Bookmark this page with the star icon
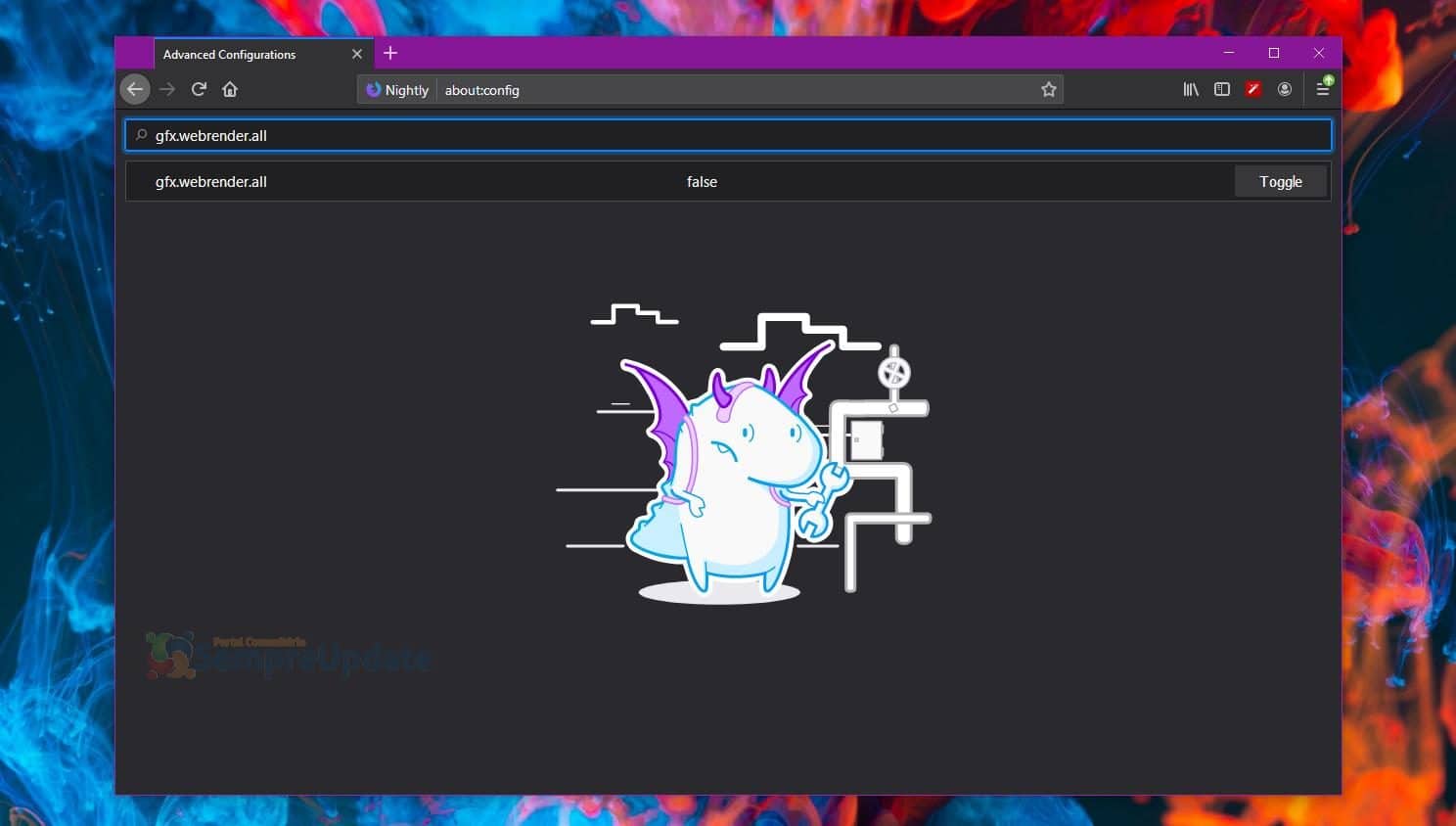This screenshot has height=826, width=1456. [x=1049, y=89]
